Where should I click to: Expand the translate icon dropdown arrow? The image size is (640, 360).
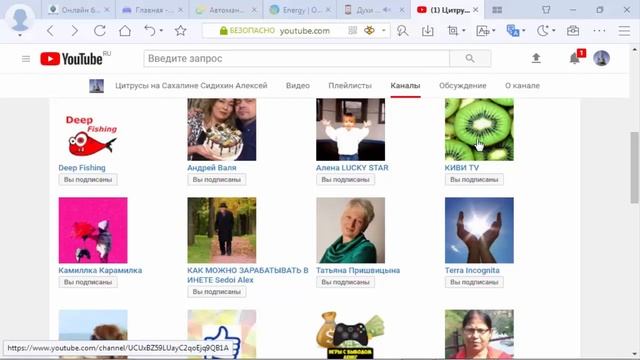524,31
